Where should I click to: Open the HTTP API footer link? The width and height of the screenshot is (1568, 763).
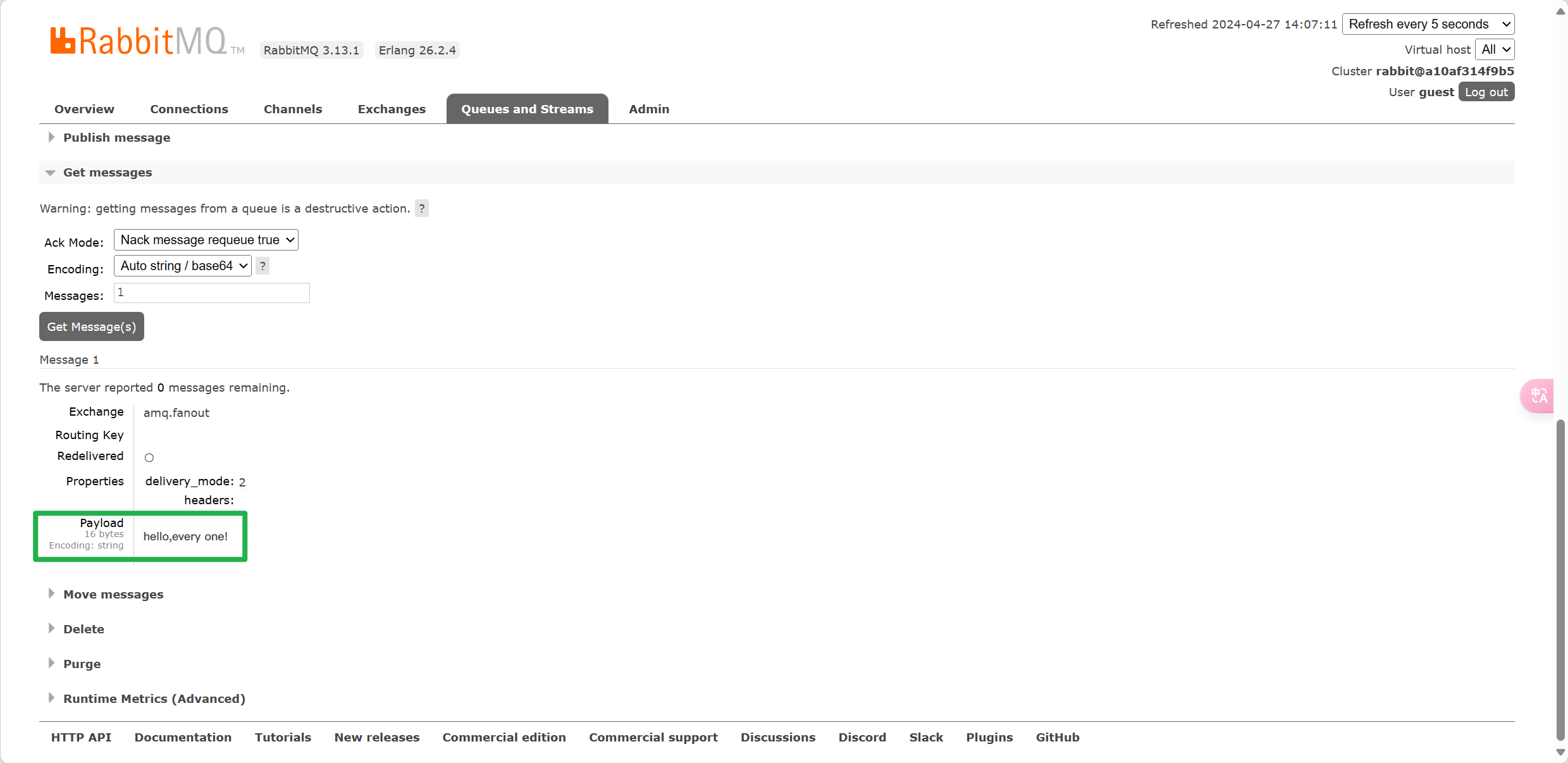[81, 737]
